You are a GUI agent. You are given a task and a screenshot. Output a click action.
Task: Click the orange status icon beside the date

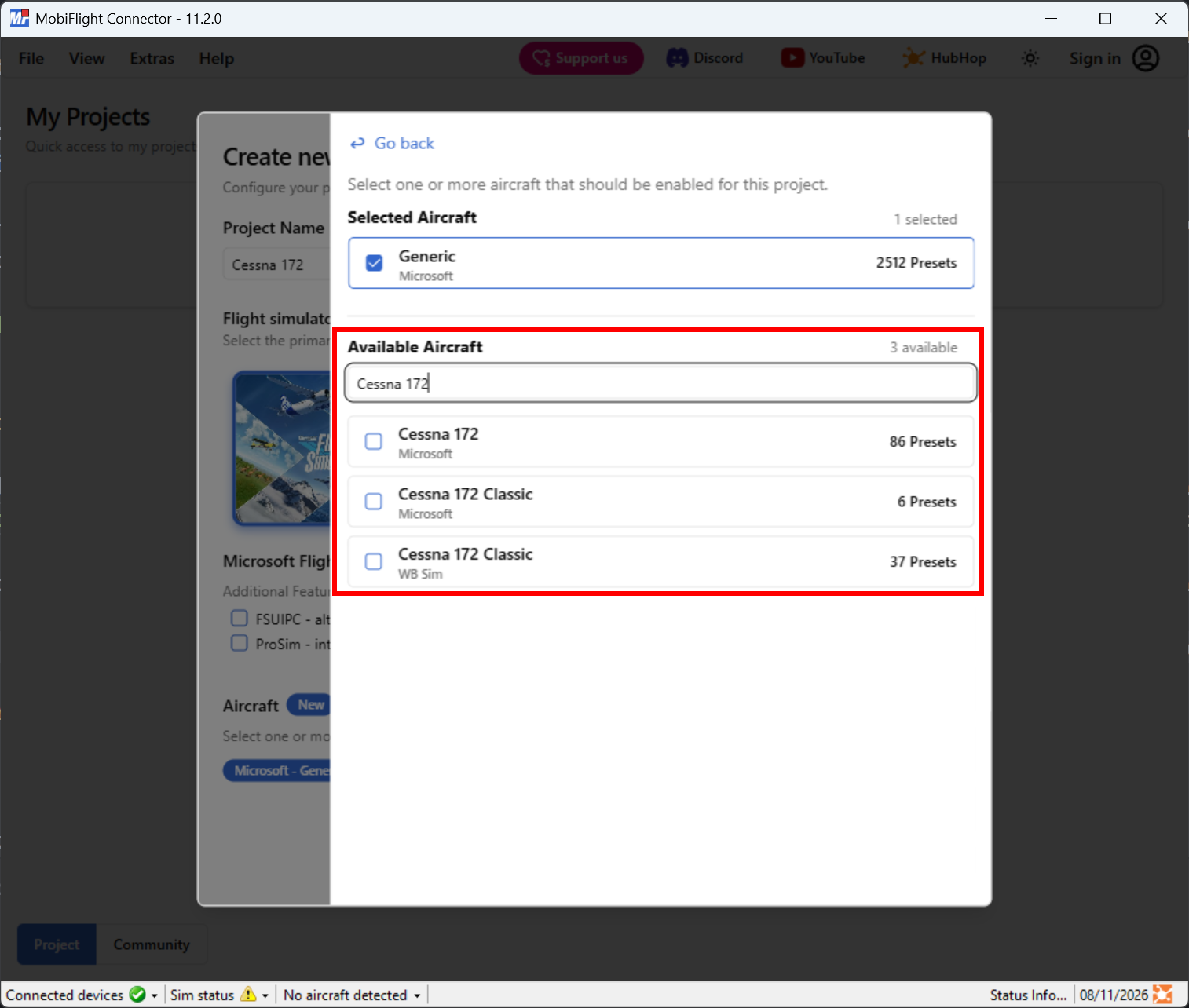[1162, 995]
